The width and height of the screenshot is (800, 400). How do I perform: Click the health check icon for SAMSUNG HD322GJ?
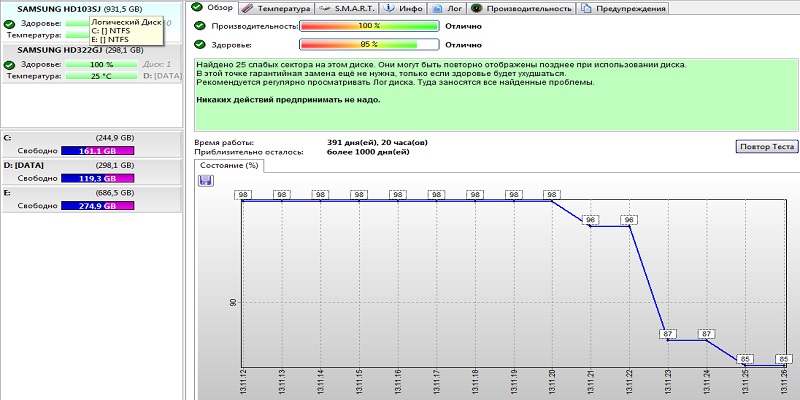coord(8,65)
